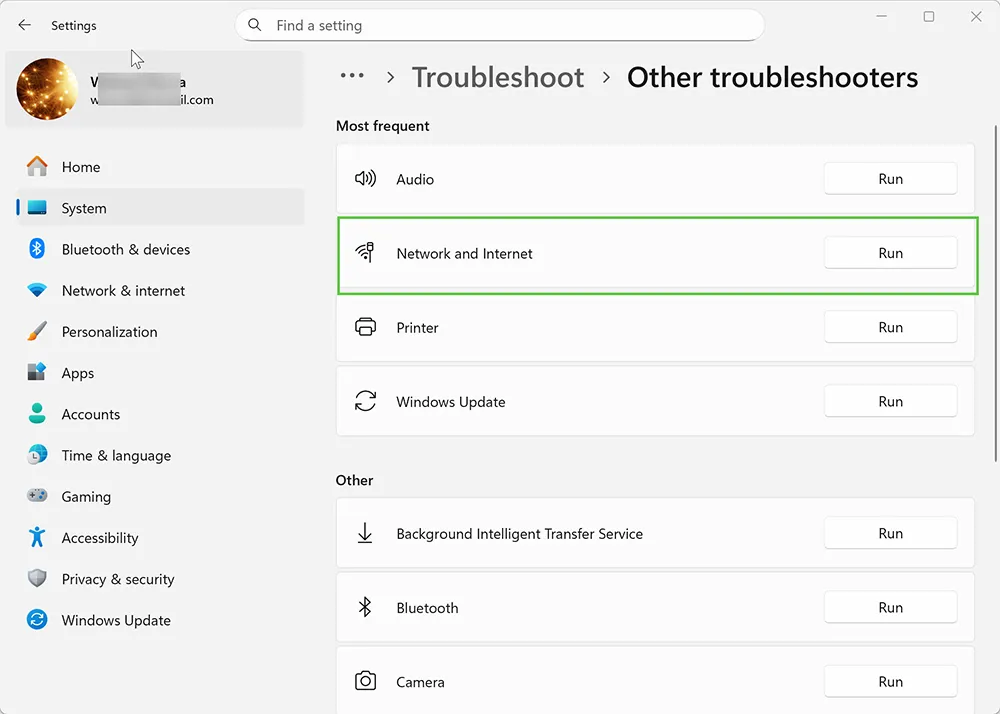The image size is (1000, 714).
Task: Open the breadcrumb ellipsis overflow menu
Action: [352, 76]
